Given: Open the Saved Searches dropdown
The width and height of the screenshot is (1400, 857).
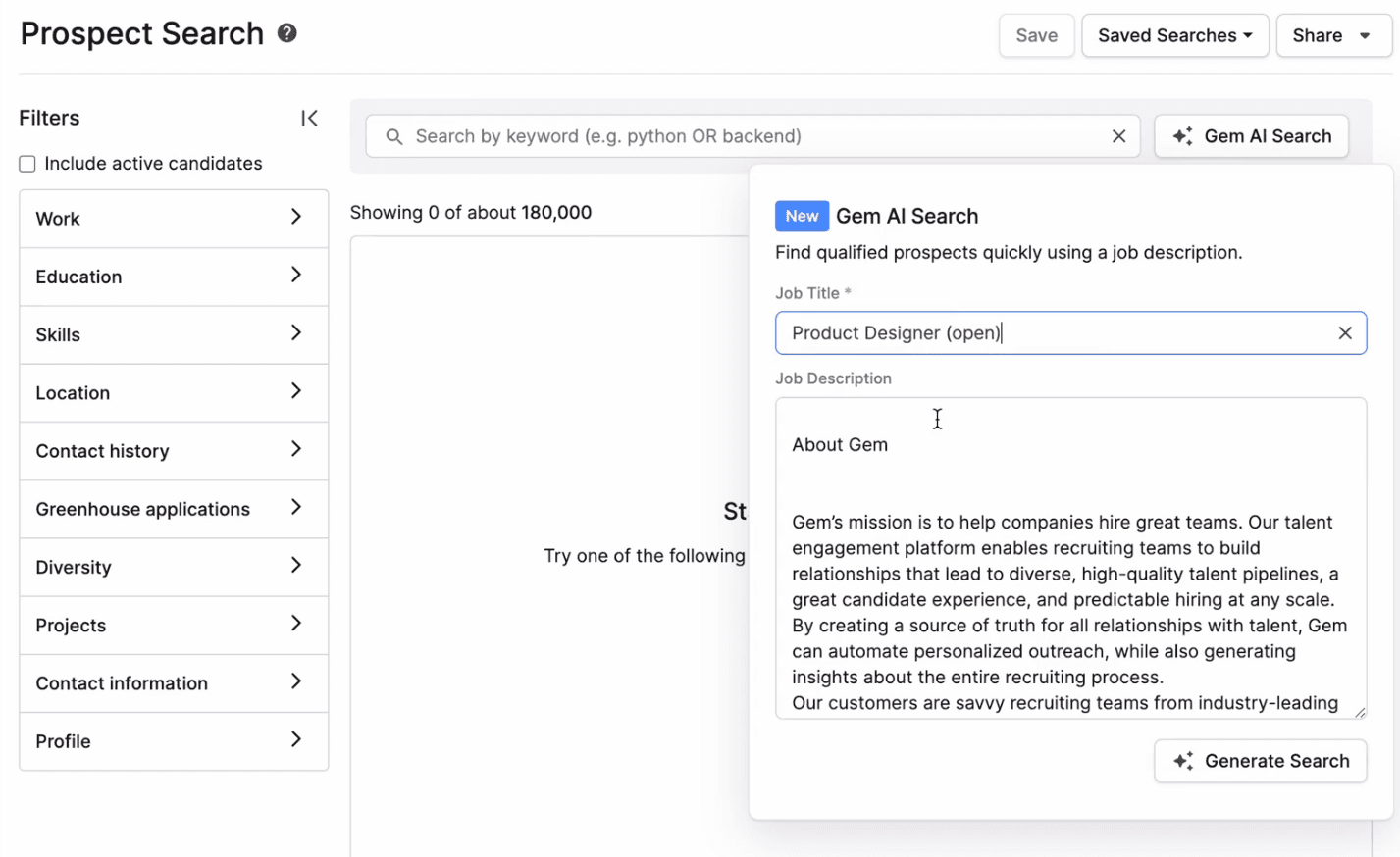Looking at the screenshot, I should click(1174, 35).
